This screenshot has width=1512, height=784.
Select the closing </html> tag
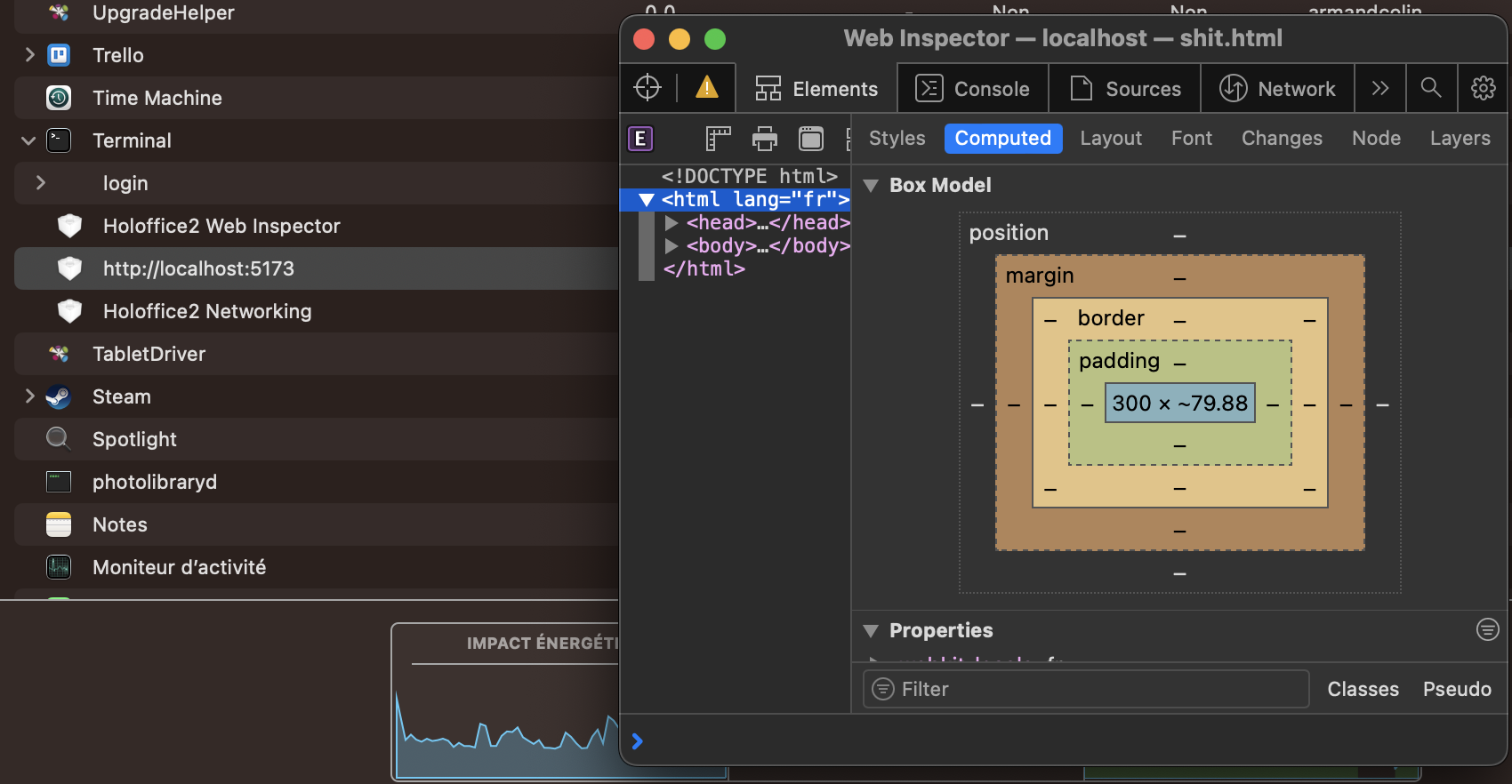click(x=704, y=268)
